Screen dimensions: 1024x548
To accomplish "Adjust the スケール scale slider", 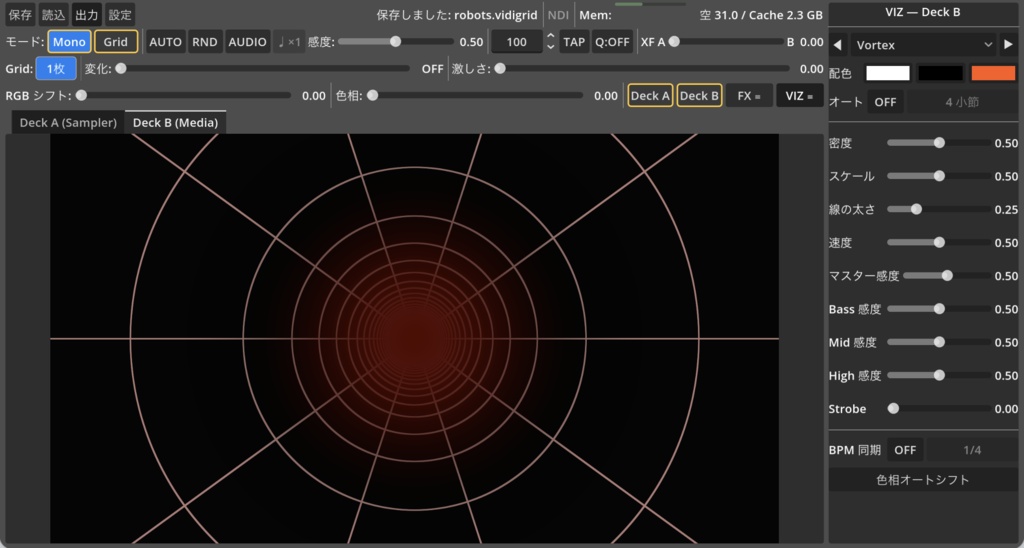I will click(938, 176).
